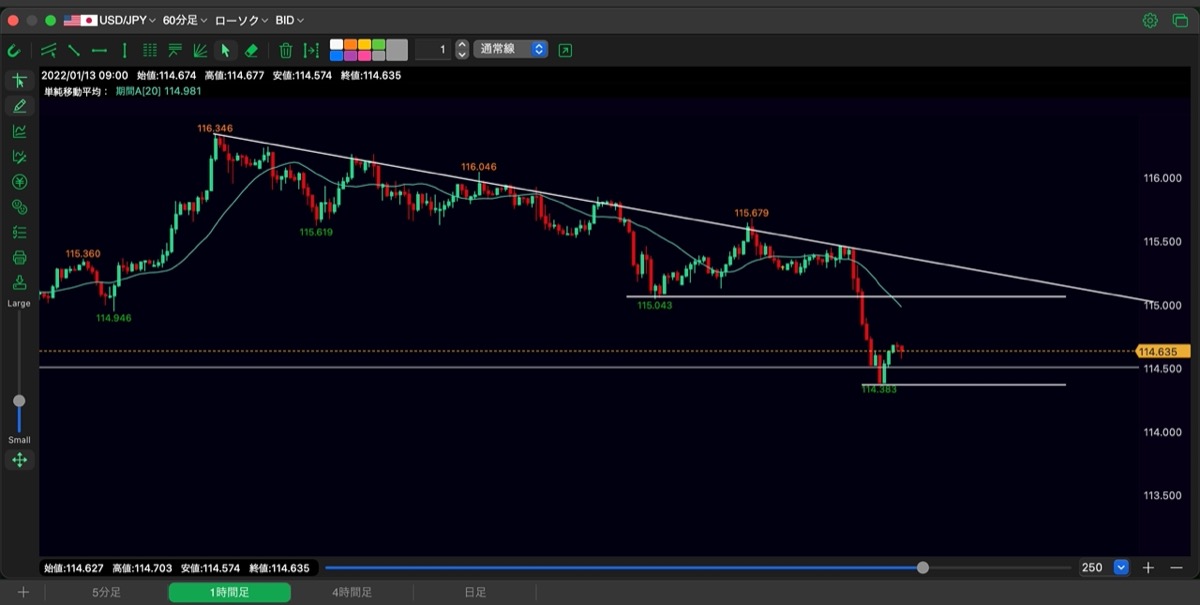Click the green arrow icon beside line style

pos(566,50)
